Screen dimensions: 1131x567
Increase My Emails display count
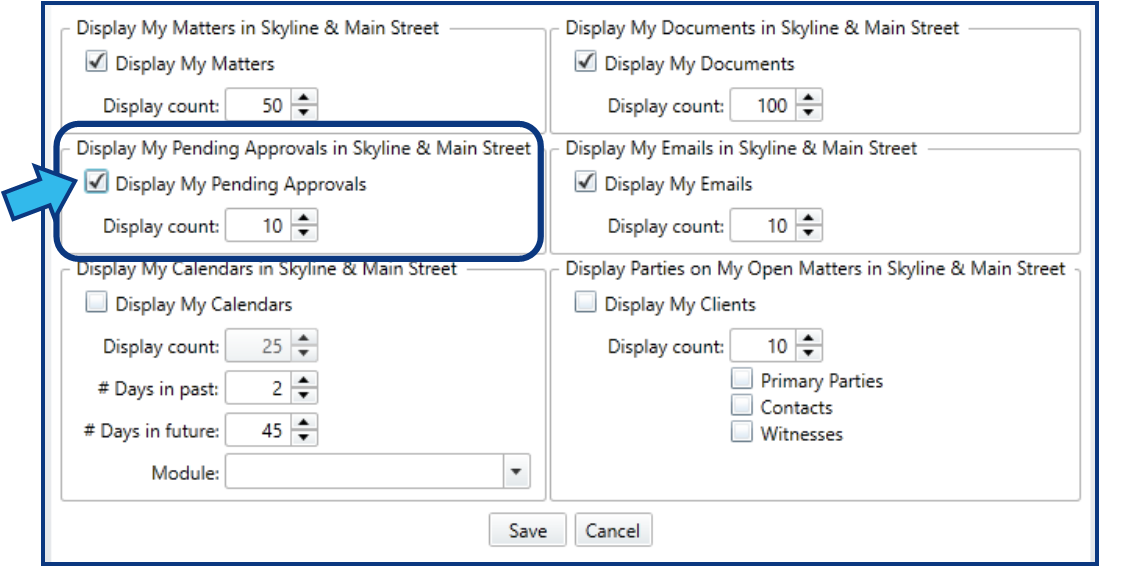click(809, 218)
